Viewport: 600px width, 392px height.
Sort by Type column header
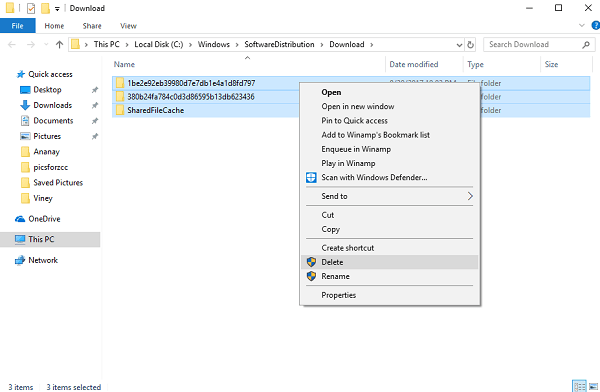pos(475,64)
